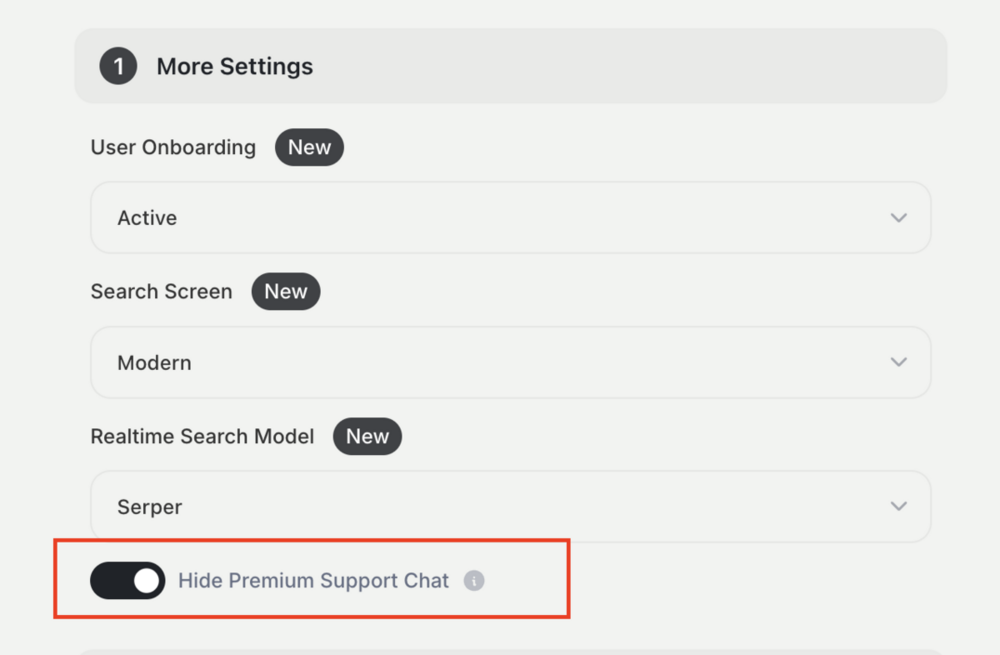Click the New badge beside Realtime Search Model

367,437
